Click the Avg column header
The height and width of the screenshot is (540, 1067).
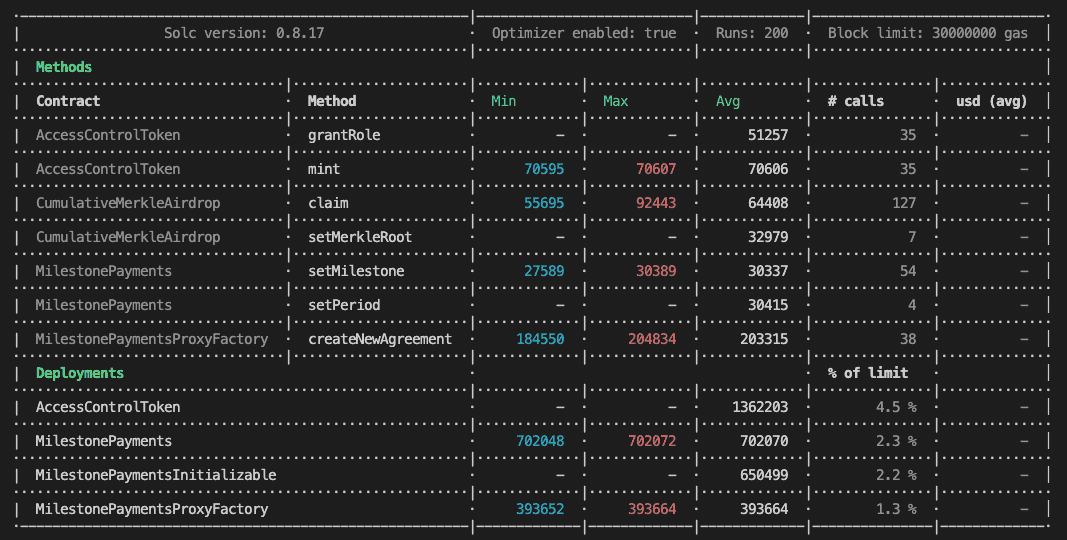click(x=728, y=101)
